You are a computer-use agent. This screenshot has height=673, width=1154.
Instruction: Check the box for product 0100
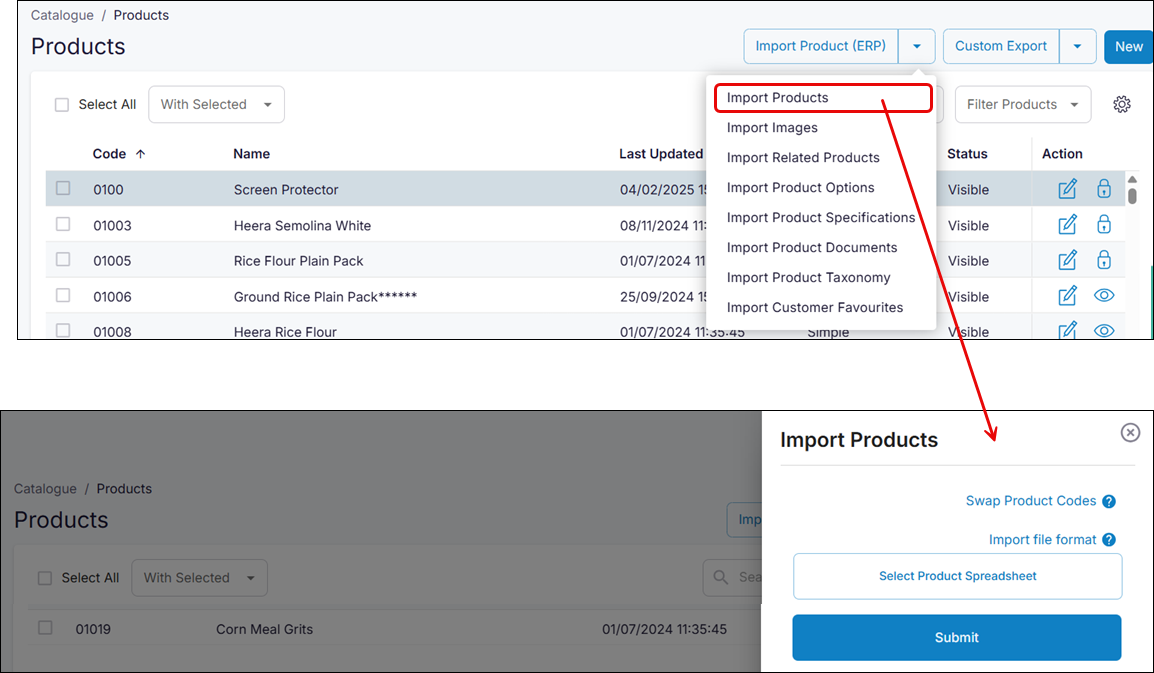click(63, 188)
